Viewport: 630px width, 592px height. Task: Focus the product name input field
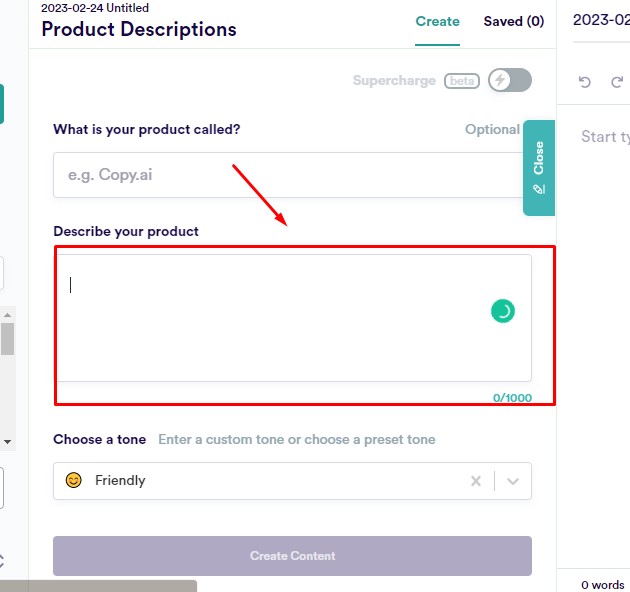tap(288, 175)
